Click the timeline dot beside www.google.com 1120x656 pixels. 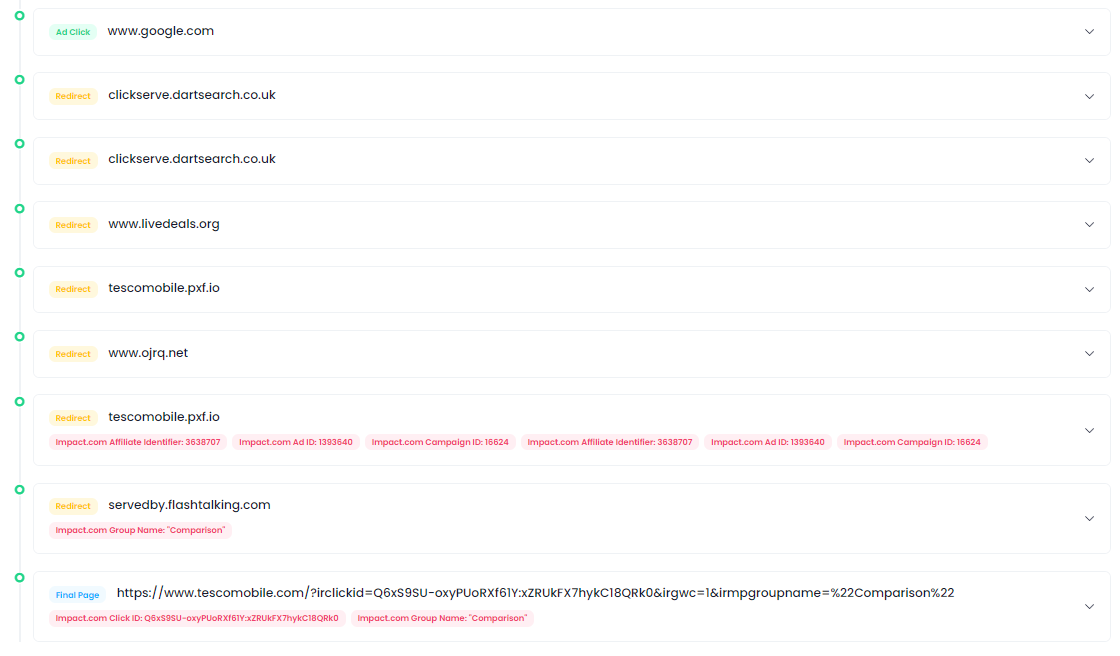tap(20, 16)
